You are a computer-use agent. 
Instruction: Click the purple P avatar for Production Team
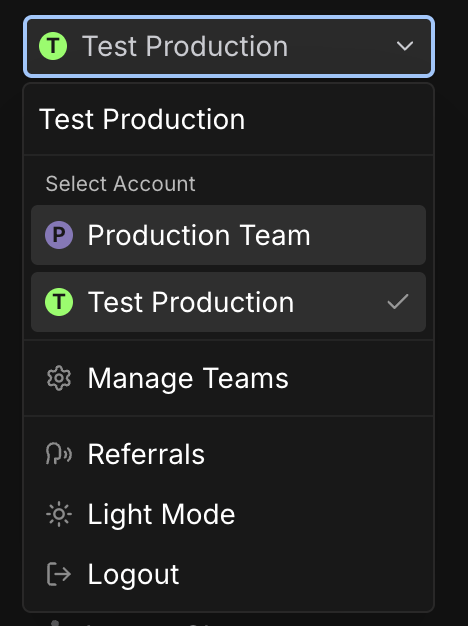pyautogui.click(x=59, y=235)
